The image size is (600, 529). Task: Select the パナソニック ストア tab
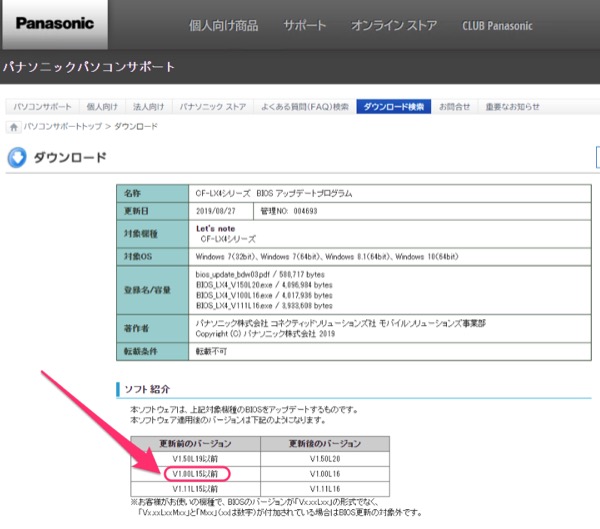click(x=213, y=107)
